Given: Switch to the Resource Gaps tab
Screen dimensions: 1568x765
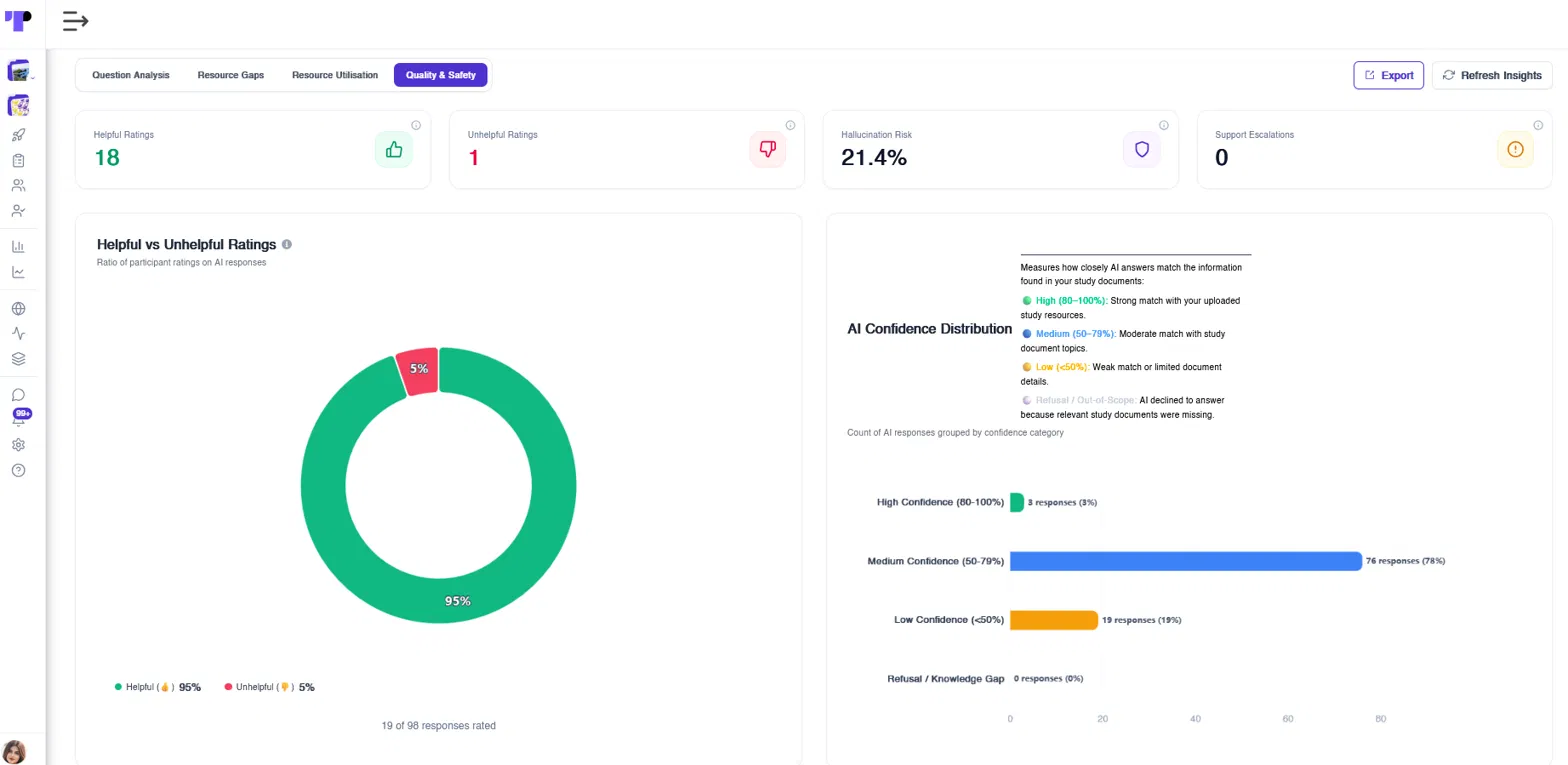Looking at the screenshot, I should coord(231,75).
